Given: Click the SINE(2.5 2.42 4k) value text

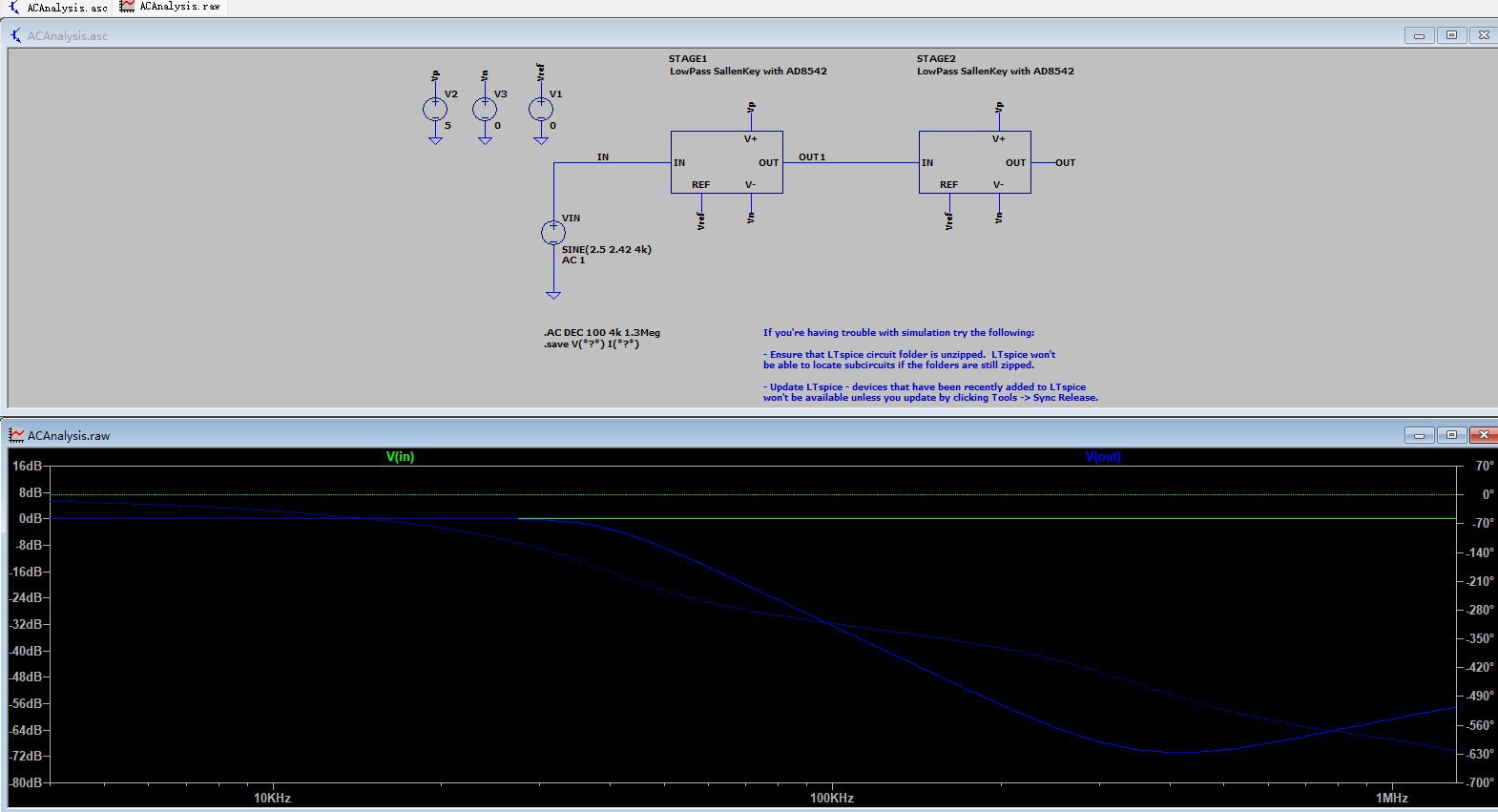Looking at the screenshot, I should pos(607,249).
